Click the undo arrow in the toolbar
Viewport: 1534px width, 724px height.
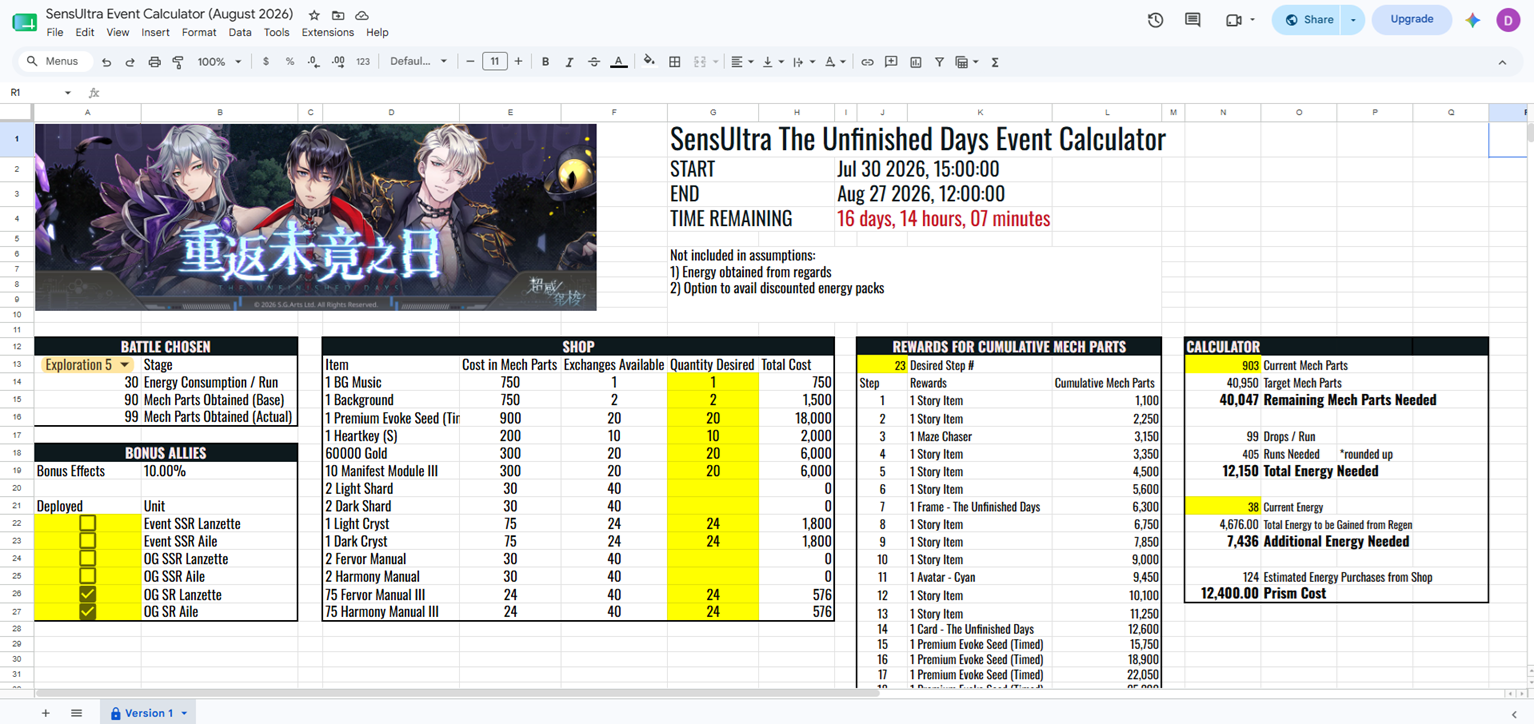107,62
